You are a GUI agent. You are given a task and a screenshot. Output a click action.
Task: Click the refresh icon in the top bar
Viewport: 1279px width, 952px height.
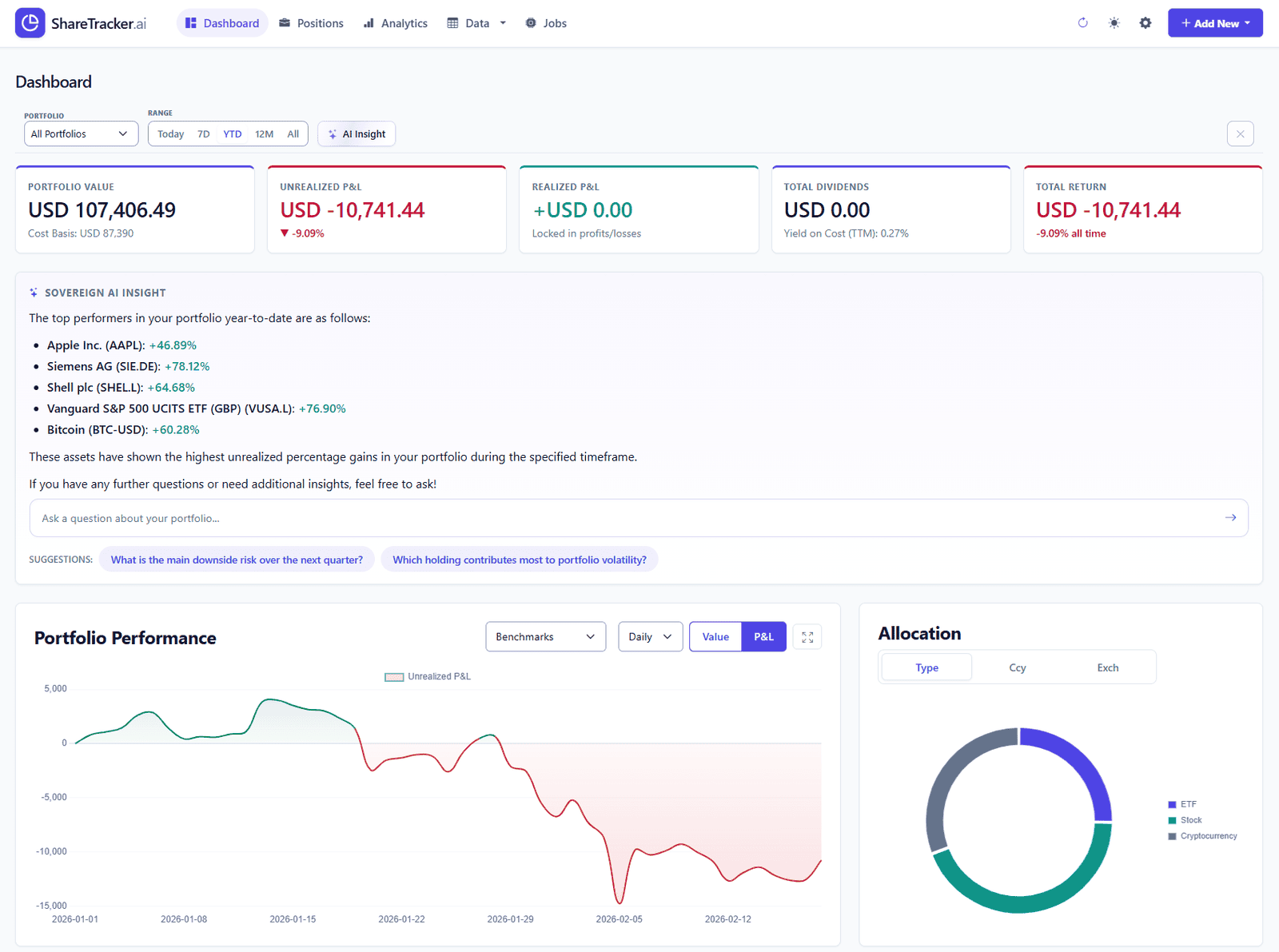[x=1082, y=23]
